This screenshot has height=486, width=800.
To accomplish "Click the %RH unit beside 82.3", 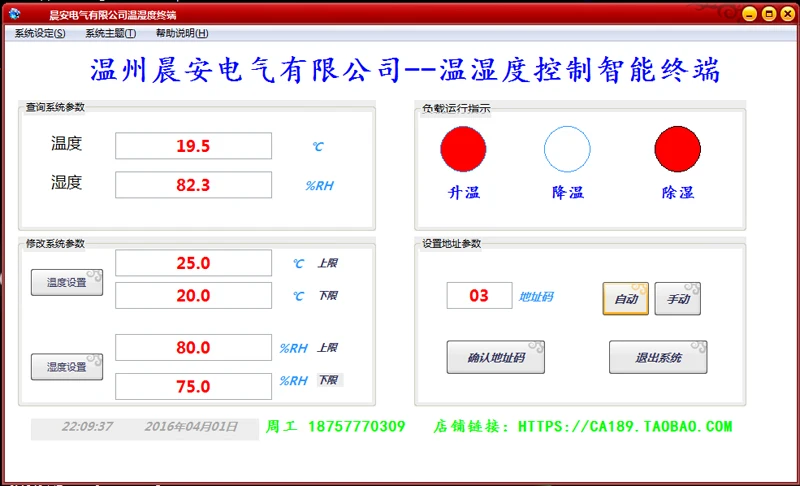I will [319, 186].
